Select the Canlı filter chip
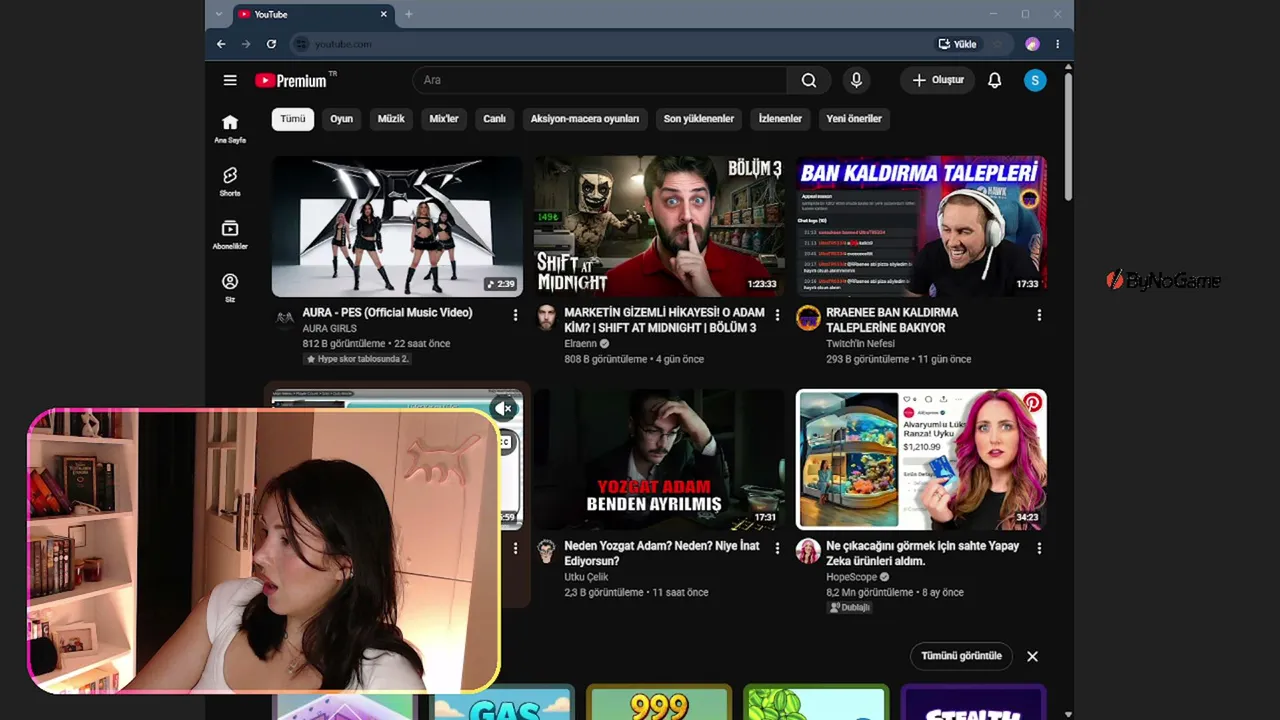This screenshot has height=720, width=1280. [495, 119]
